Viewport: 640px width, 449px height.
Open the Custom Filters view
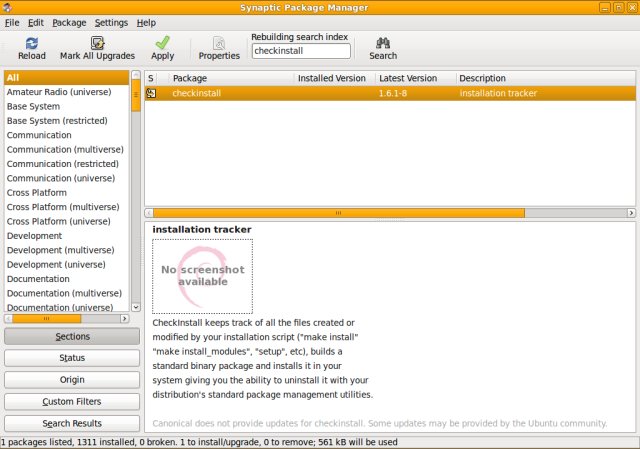pos(72,402)
